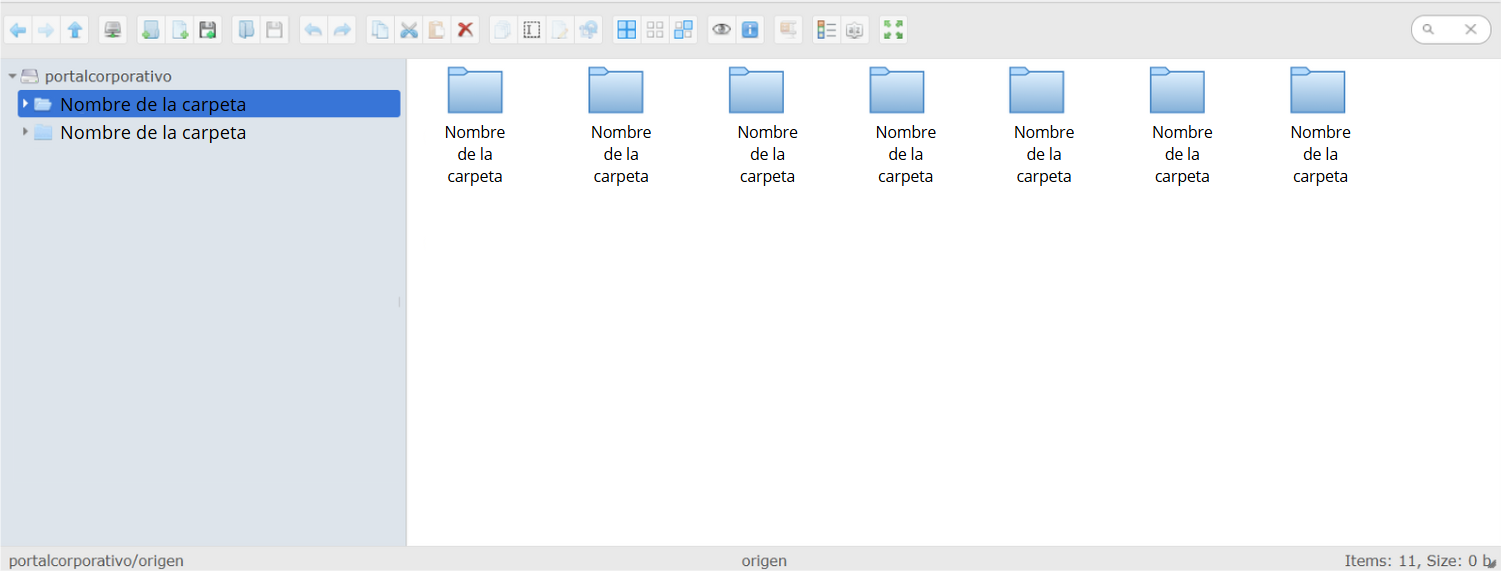1501x575 pixels.
Task: Cut selection with the scissors icon
Action: point(408,30)
